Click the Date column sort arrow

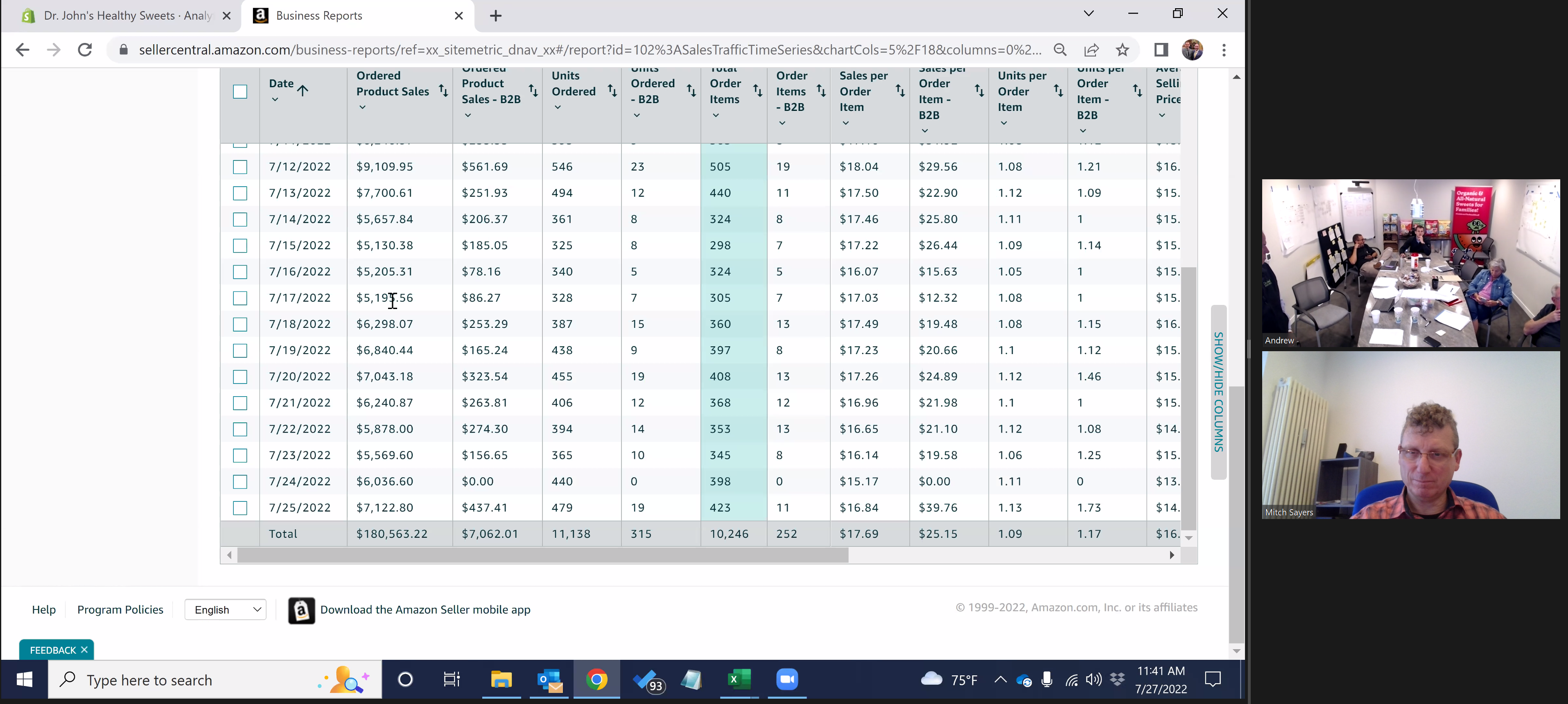(303, 91)
